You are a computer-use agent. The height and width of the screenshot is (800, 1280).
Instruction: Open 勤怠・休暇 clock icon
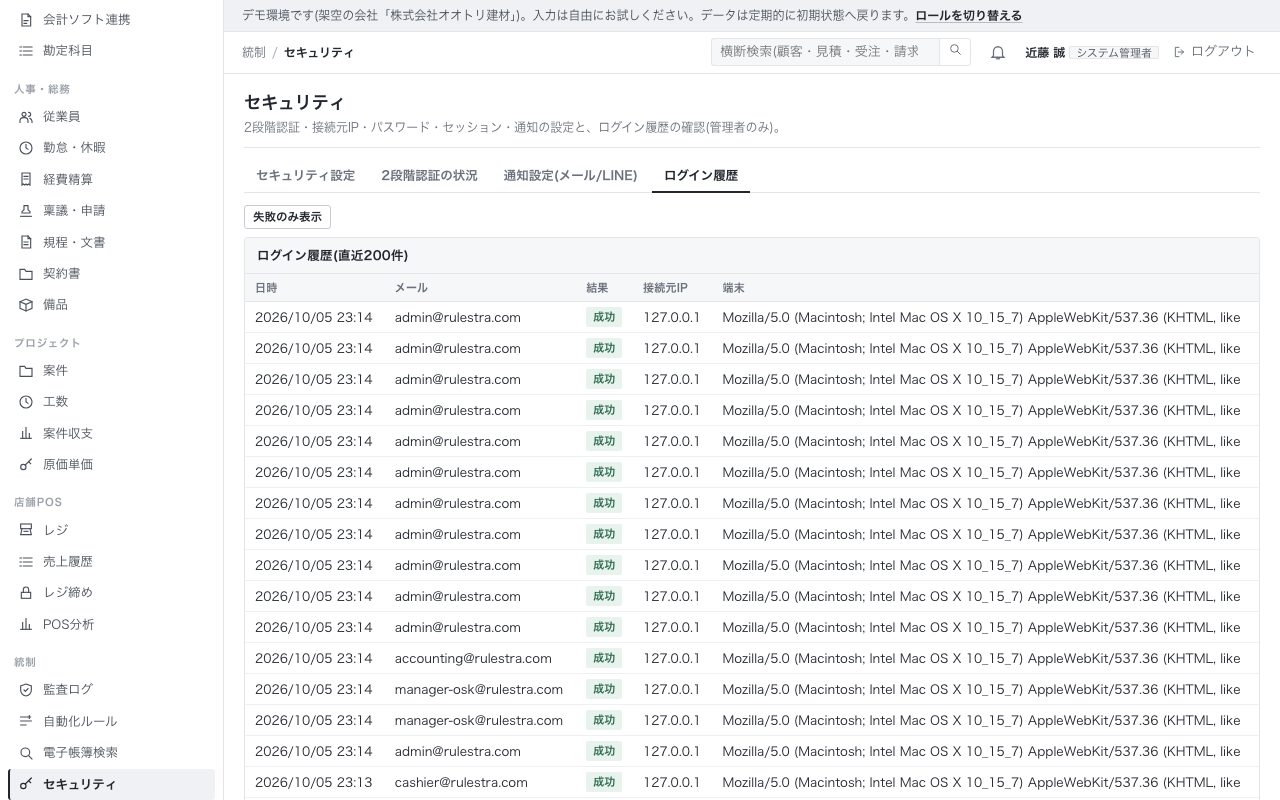pyautogui.click(x=26, y=148)
